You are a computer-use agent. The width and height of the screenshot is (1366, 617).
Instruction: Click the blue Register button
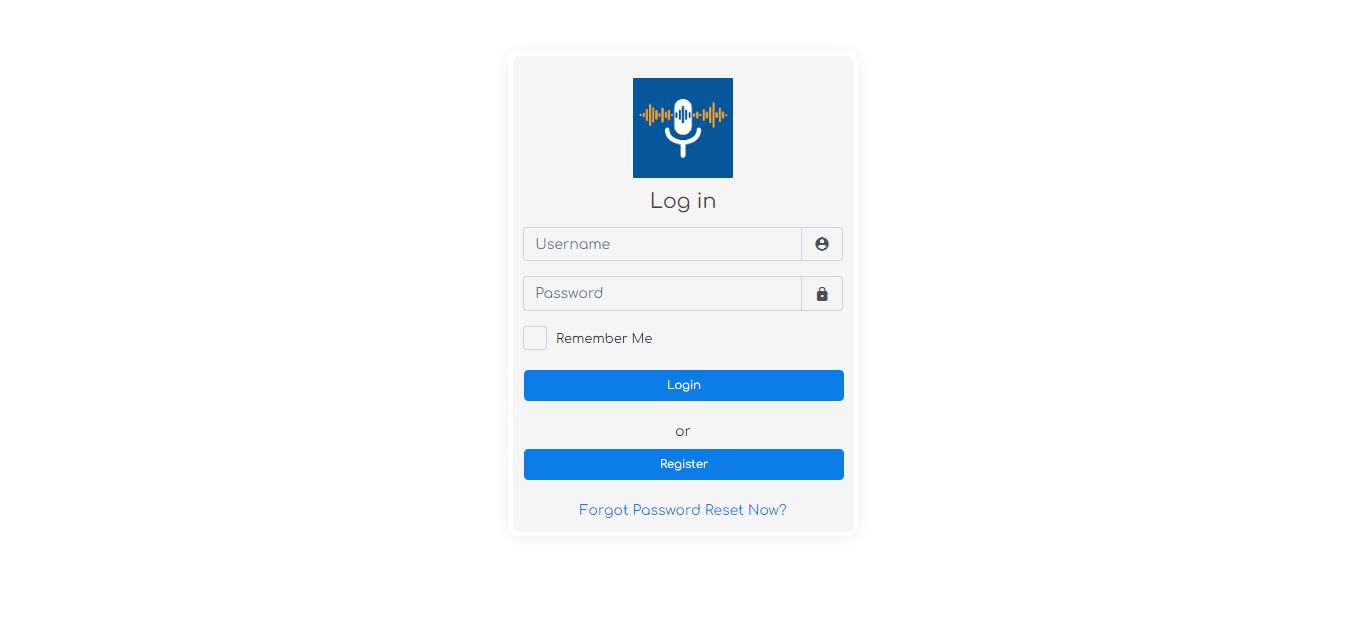(684, 464)
